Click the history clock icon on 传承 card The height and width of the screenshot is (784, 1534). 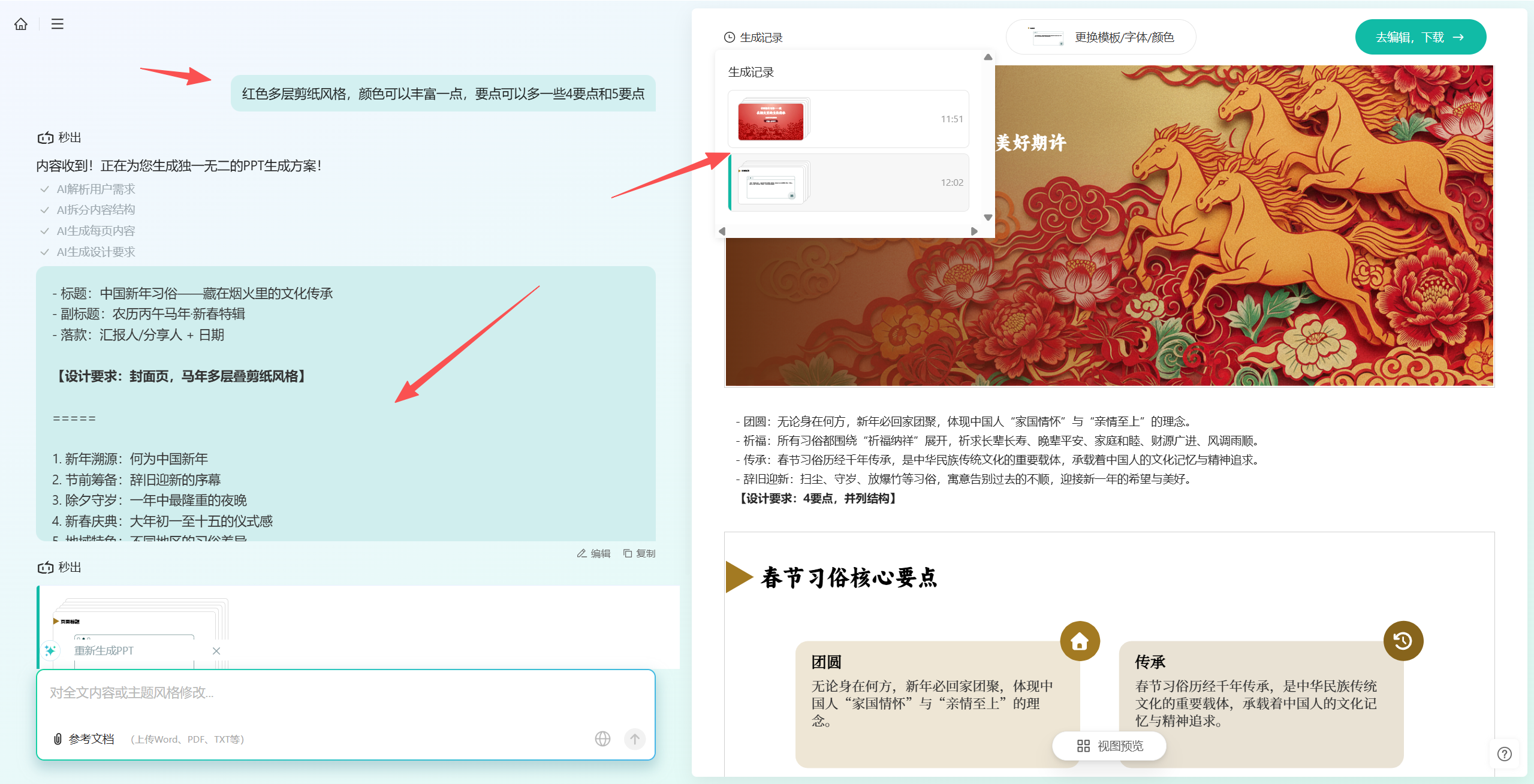[1403, 641]
